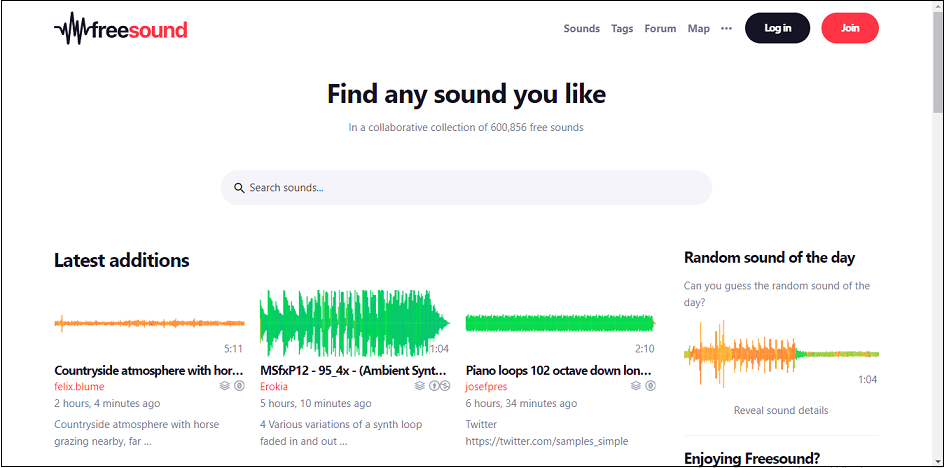Open the Map page
Screen dimensions: 944x468
coord(698,28)
